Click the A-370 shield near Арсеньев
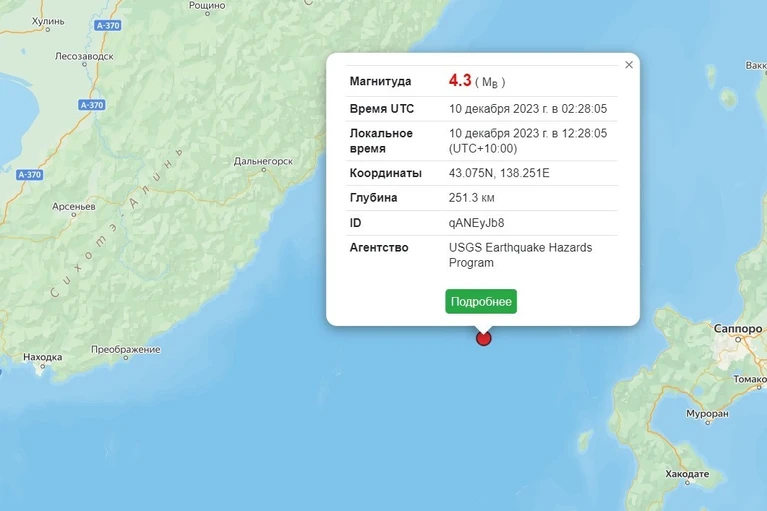Viewport: 767px width, 511px height. 30,175
